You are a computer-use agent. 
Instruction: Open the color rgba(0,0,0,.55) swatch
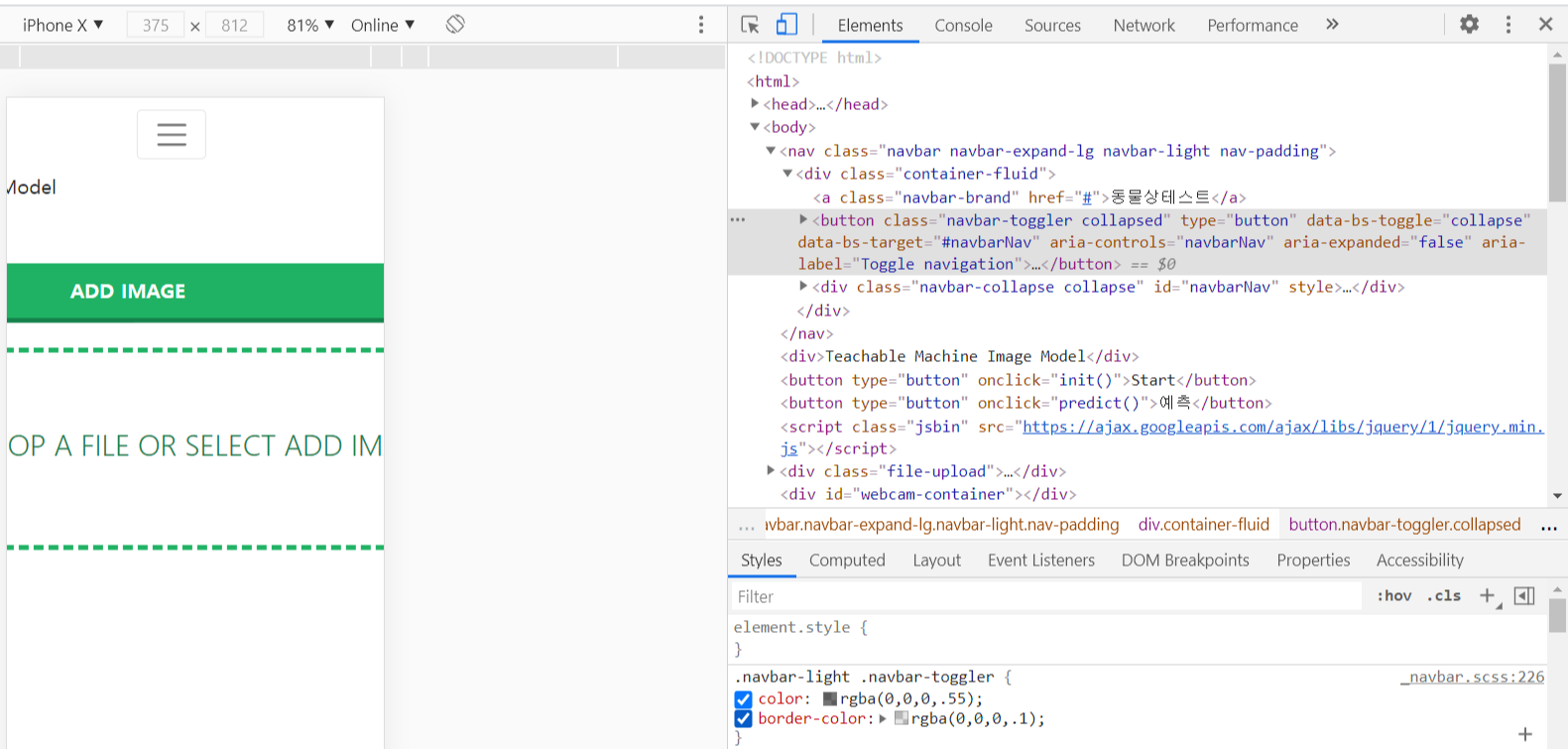click(x=830, y=699)
